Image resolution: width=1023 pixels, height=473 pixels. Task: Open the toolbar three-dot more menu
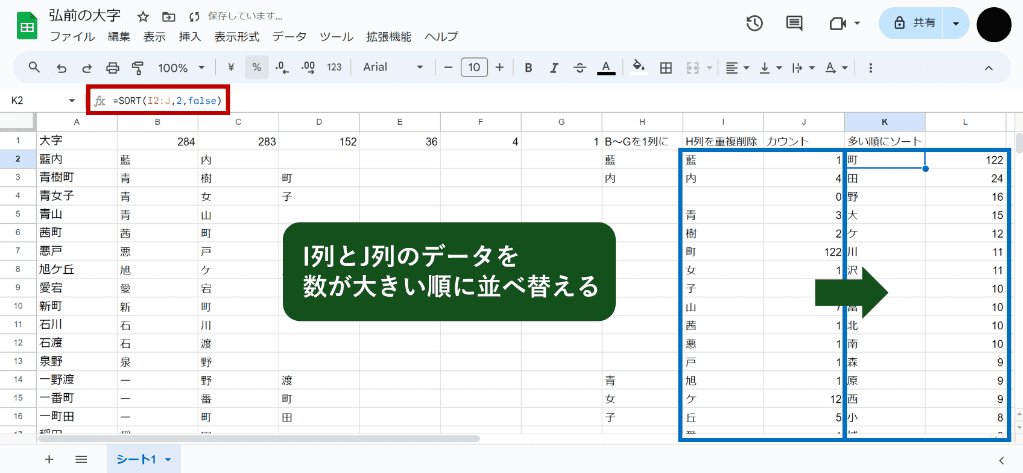(x=870, y=67)
